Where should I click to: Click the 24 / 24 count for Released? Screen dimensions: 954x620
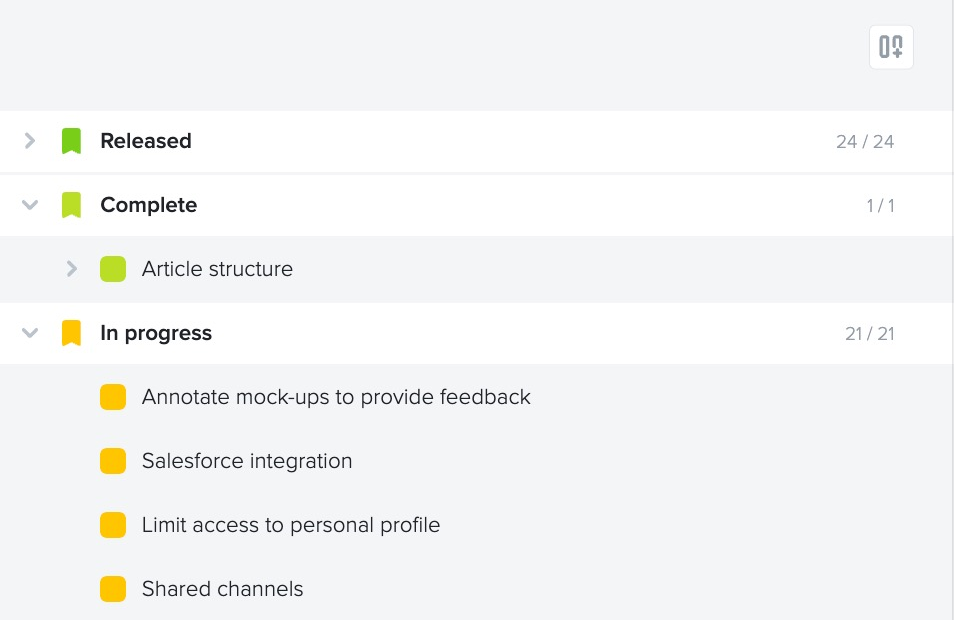[865, 142]
